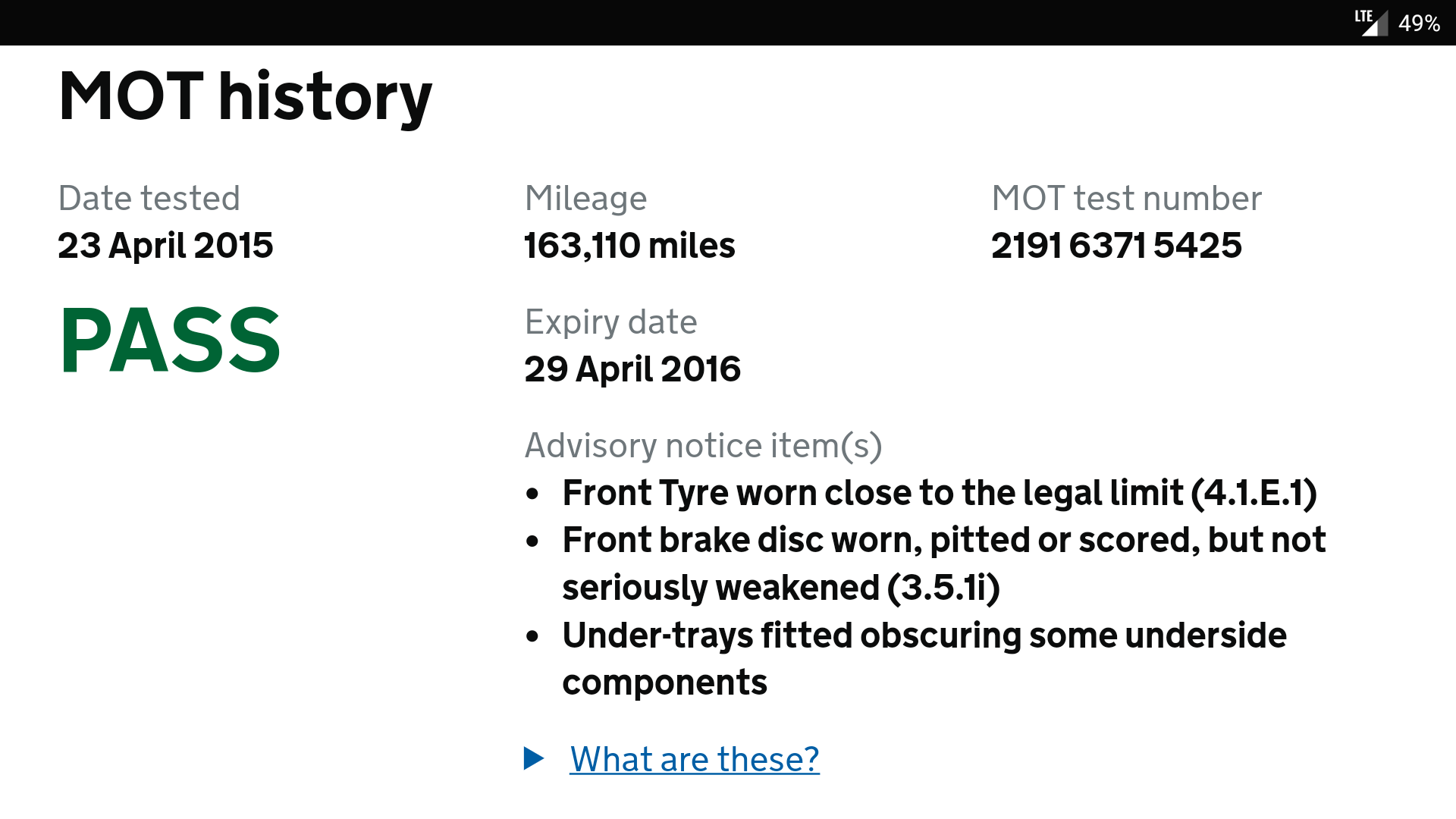
Task: Select the front tyre worn advisory item
Action: pyautogui.click(x=940, y=493)
